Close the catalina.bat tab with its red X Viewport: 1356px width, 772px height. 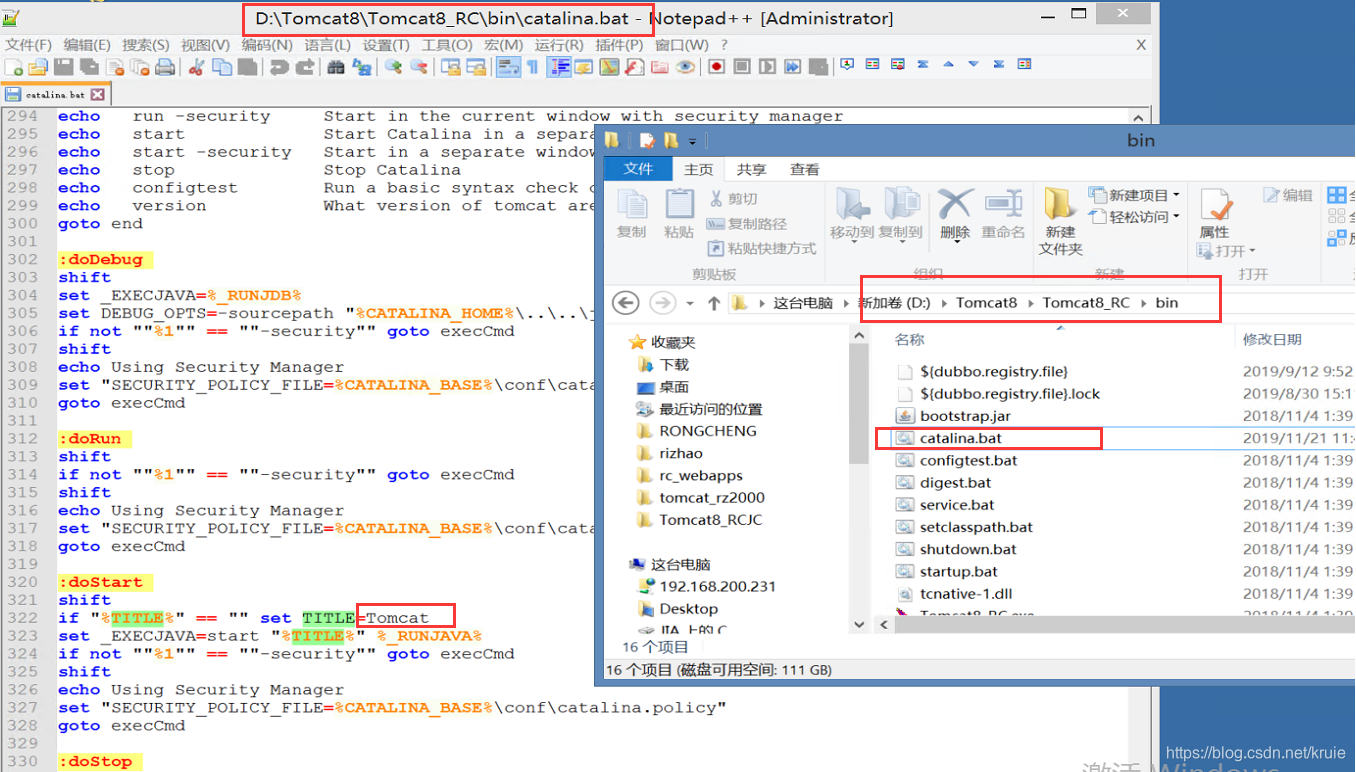pos(97,95)
